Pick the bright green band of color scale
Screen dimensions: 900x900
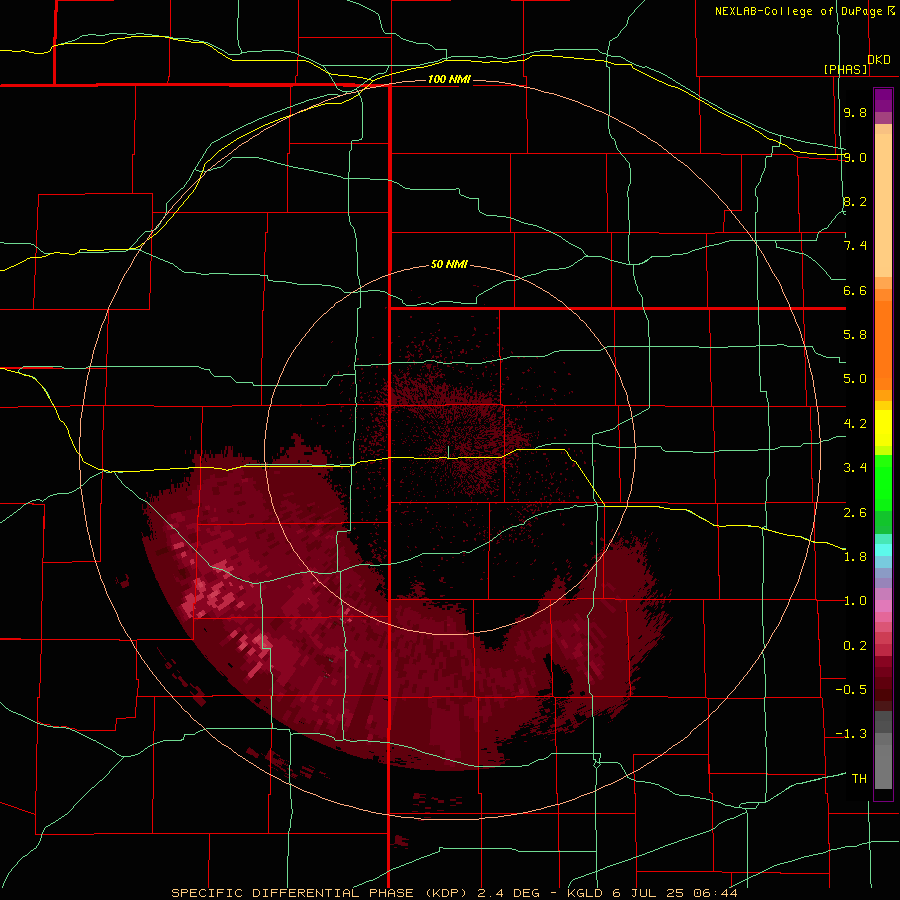click(x=883, y=483)
